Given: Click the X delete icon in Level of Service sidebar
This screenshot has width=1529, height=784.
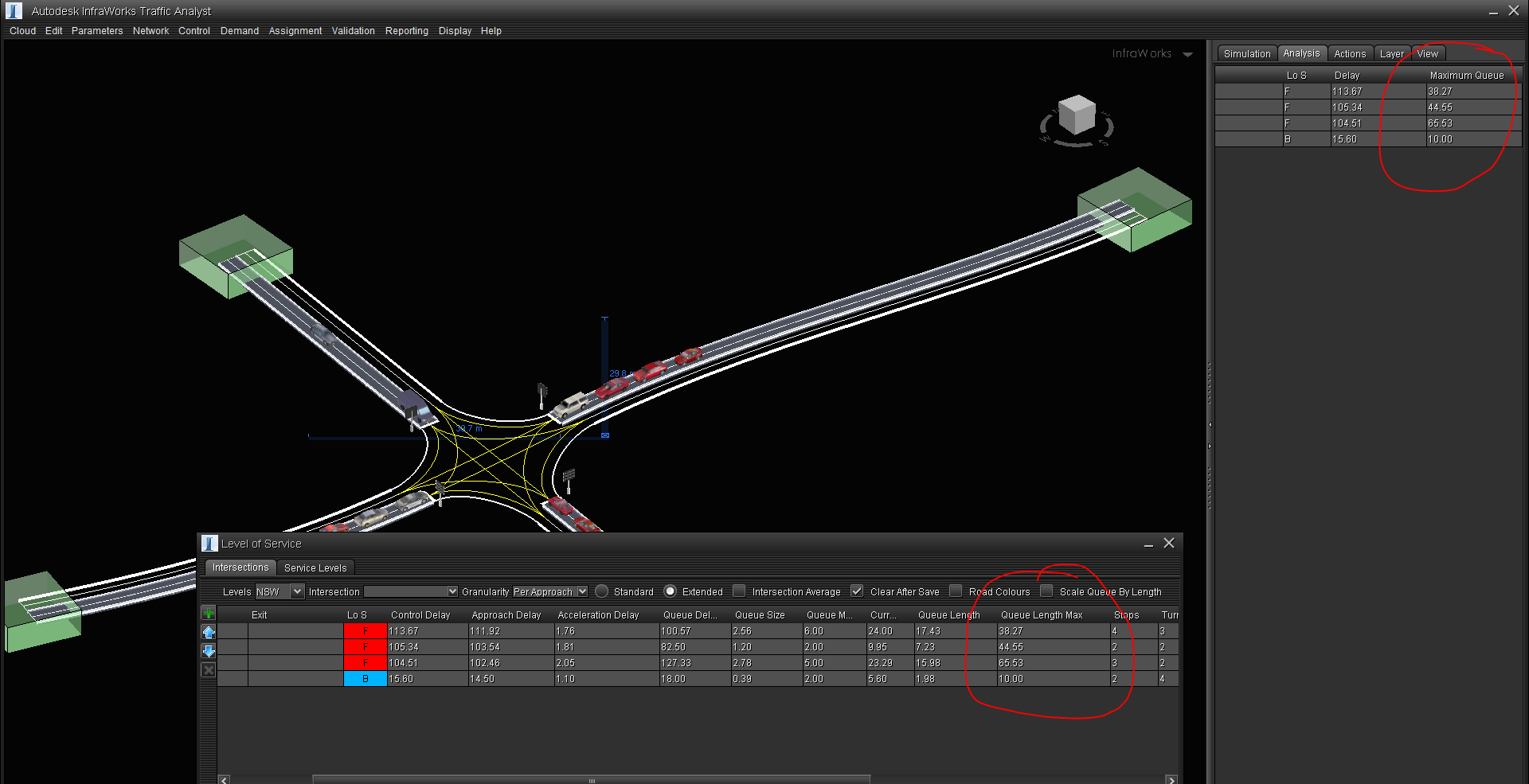Looking at the screenshot, I should (209, 669).
